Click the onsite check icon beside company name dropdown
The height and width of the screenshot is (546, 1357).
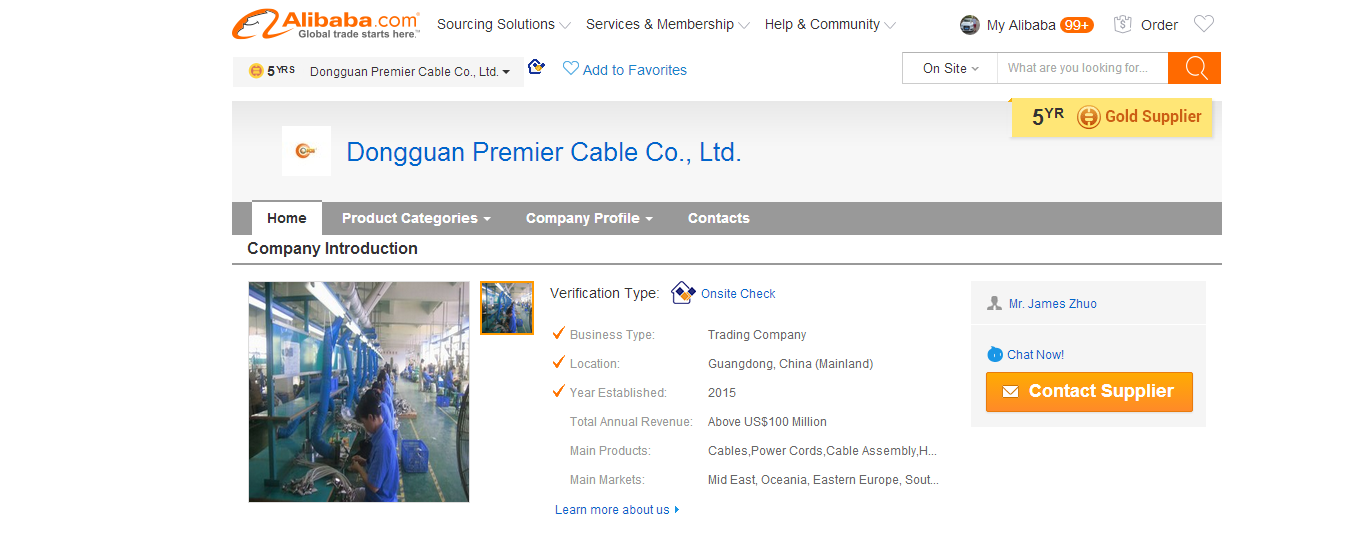pyautogui.click(x=536, y=67)
